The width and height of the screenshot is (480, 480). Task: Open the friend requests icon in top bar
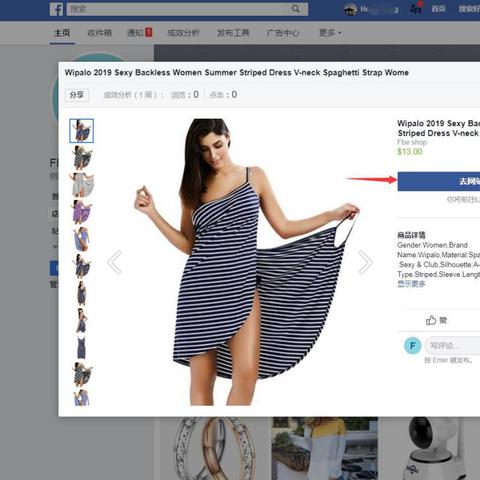415,9
